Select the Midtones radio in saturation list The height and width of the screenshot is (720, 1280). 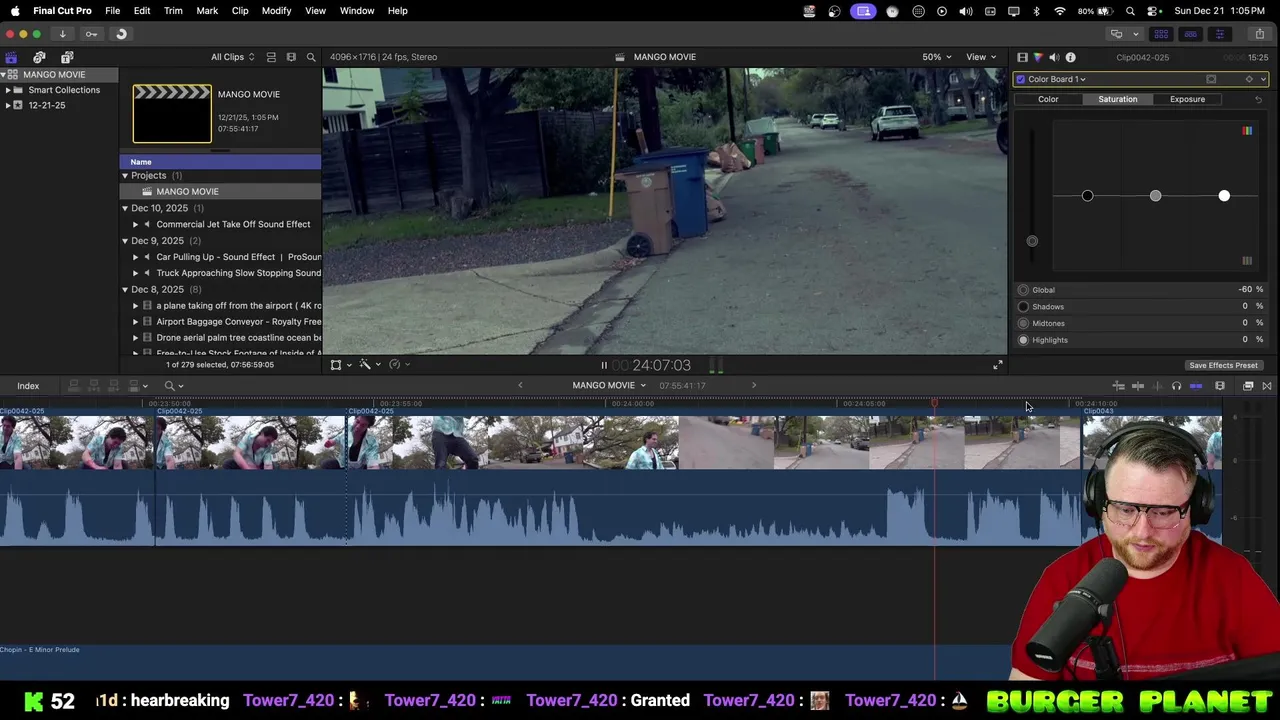pos(1023,323)
